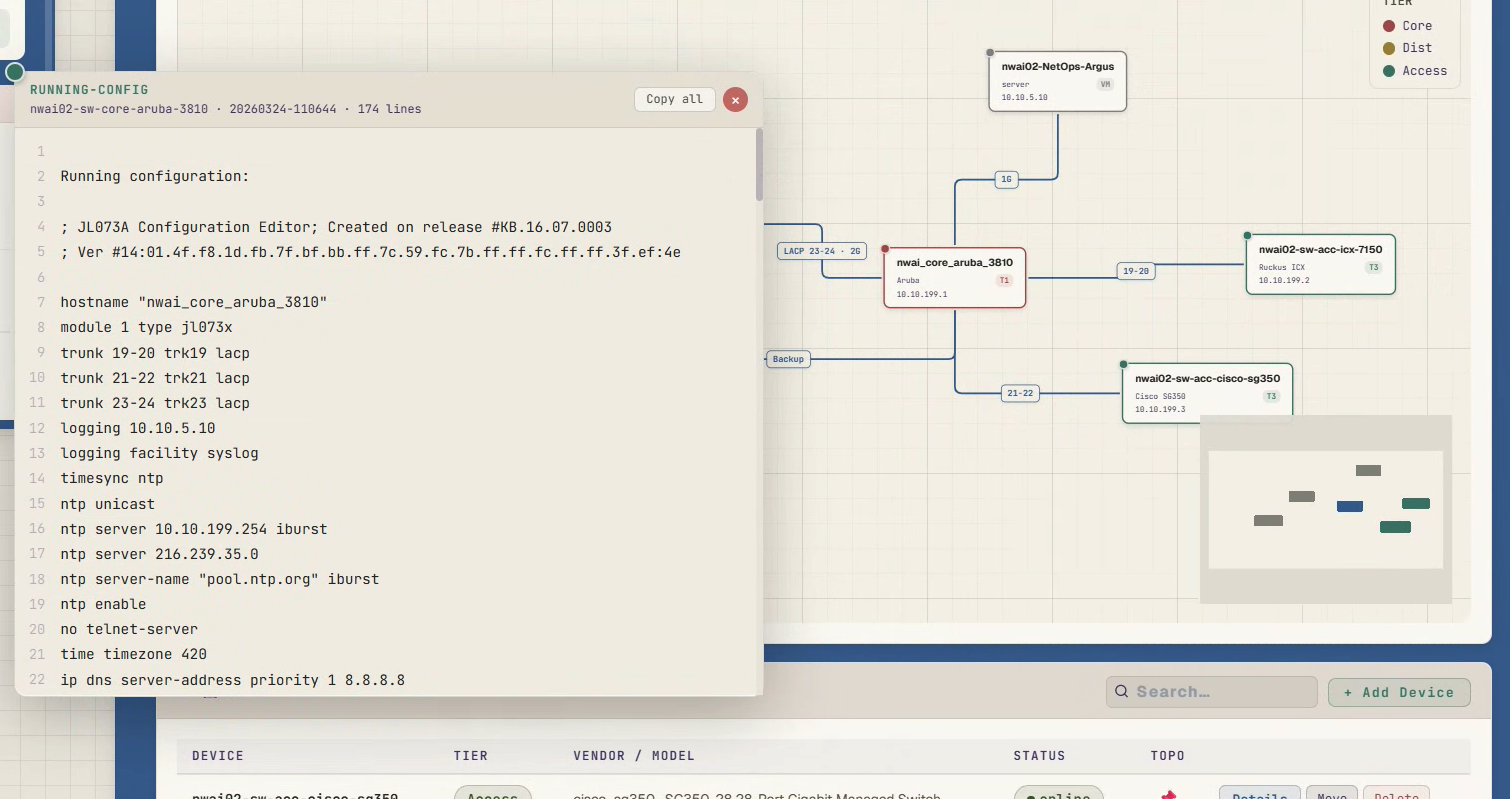Grab the running-config vertical scrollbar thumb

(x=759, y=163)
